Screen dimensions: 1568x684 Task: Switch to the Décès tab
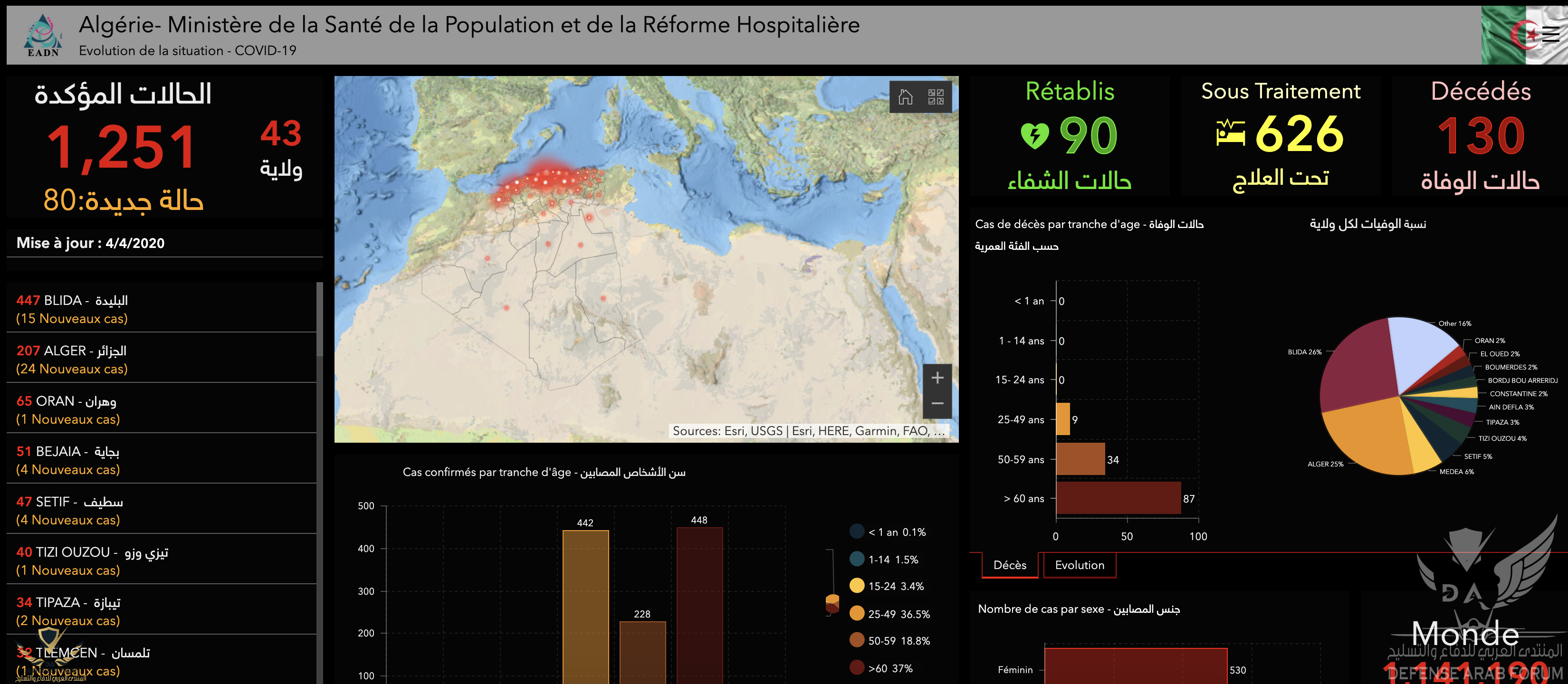1009,565
